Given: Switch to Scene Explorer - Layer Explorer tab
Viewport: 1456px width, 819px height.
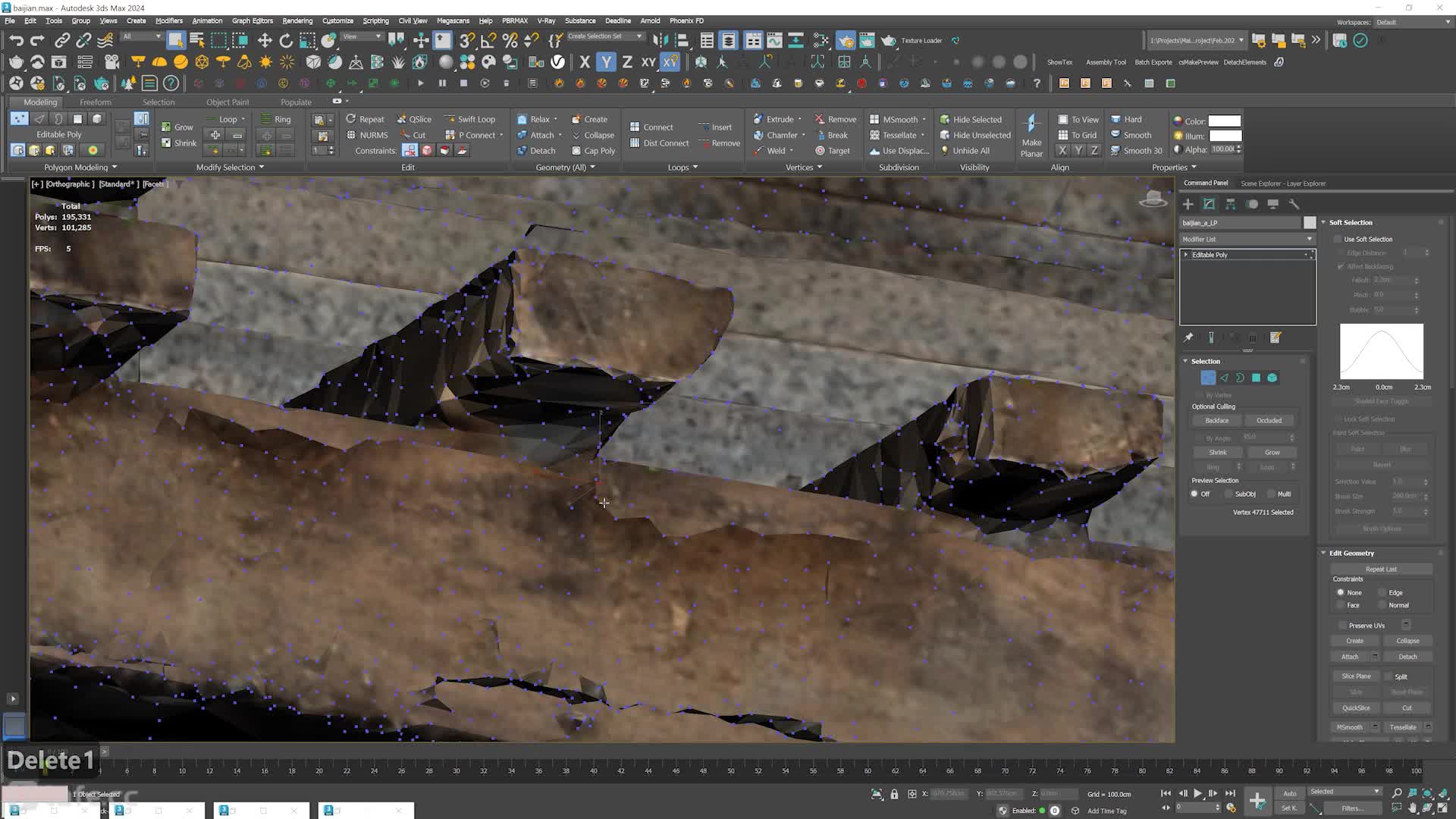Looking at the screenshot, I should tap(1283, 183).
